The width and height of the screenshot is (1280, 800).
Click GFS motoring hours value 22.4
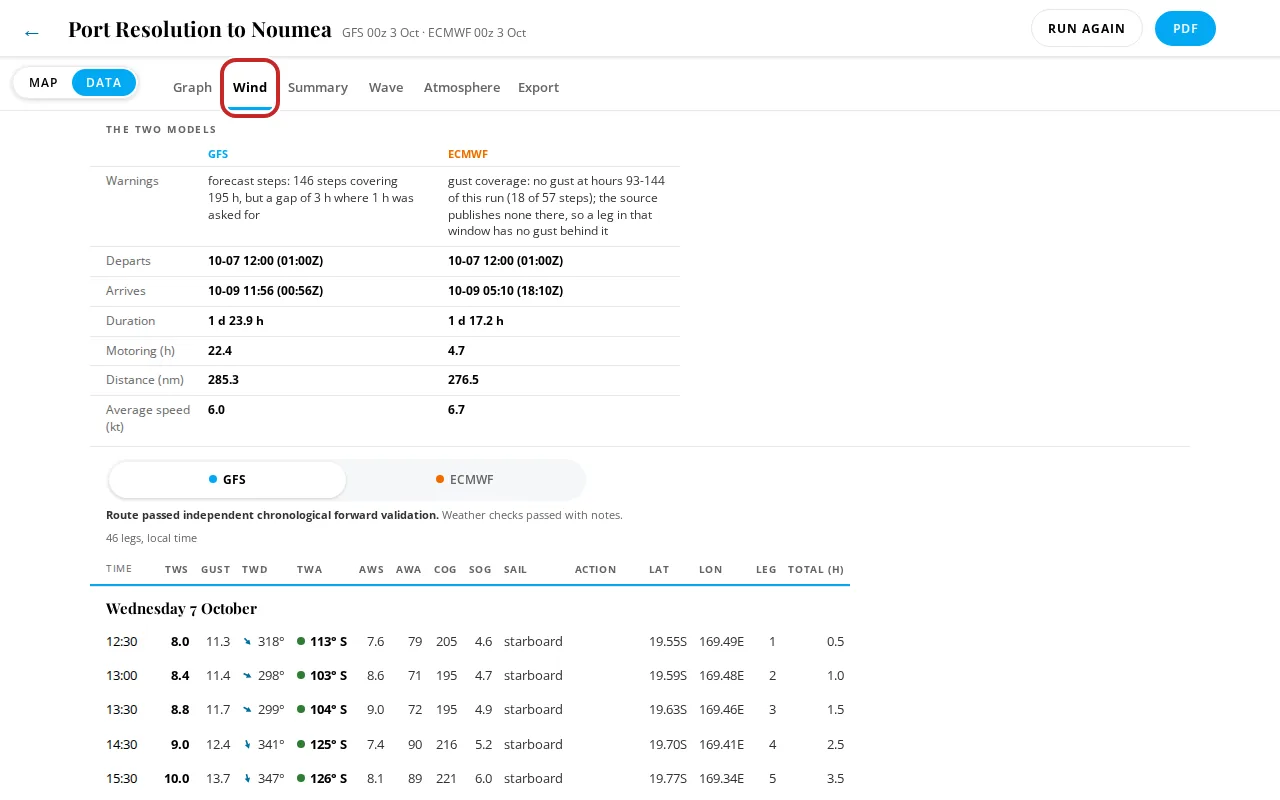click(220, 351)
